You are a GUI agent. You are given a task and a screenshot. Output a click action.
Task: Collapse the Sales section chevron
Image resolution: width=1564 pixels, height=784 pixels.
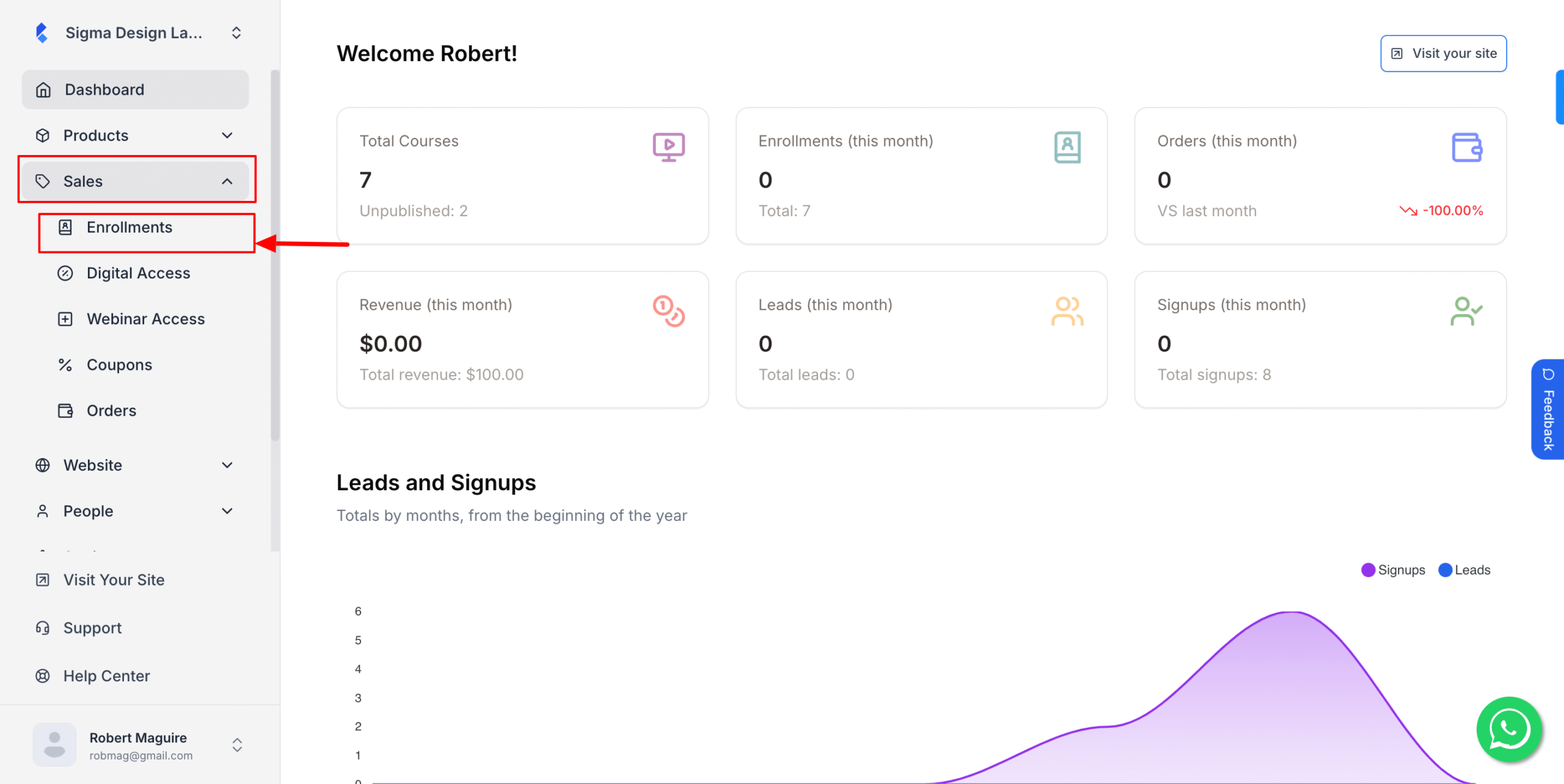tap(227, 181)
